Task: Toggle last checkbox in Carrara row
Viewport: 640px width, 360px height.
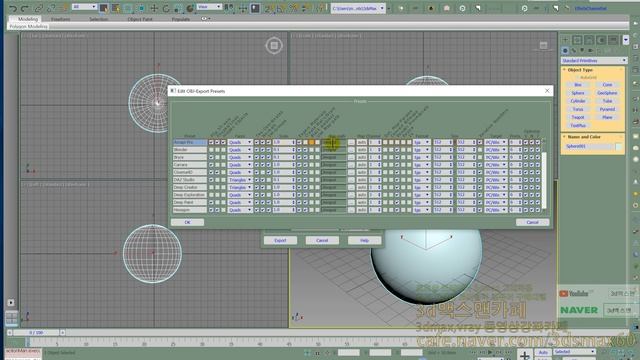Action: coord(538,165)
